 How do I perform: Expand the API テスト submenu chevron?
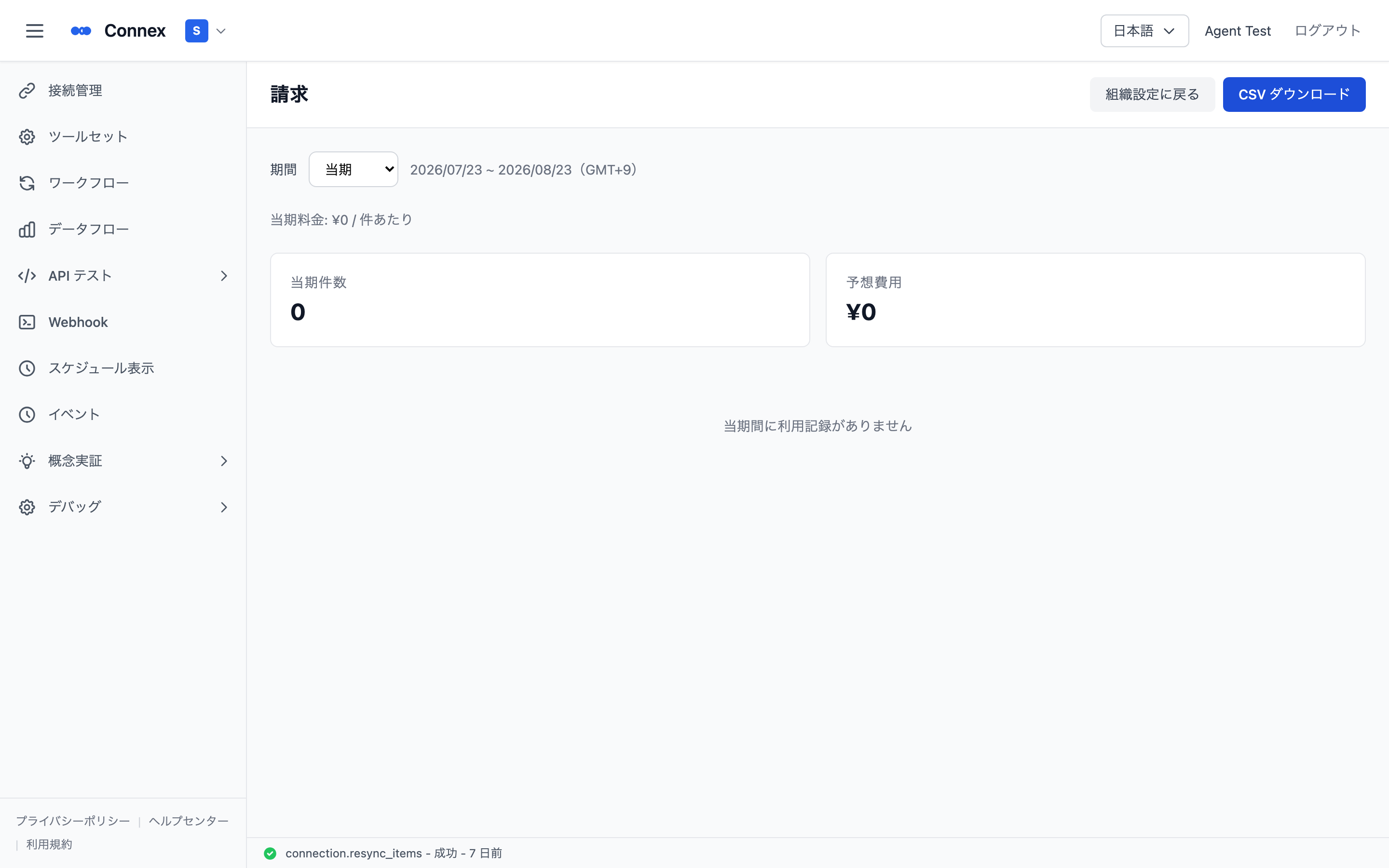point(224,276)
